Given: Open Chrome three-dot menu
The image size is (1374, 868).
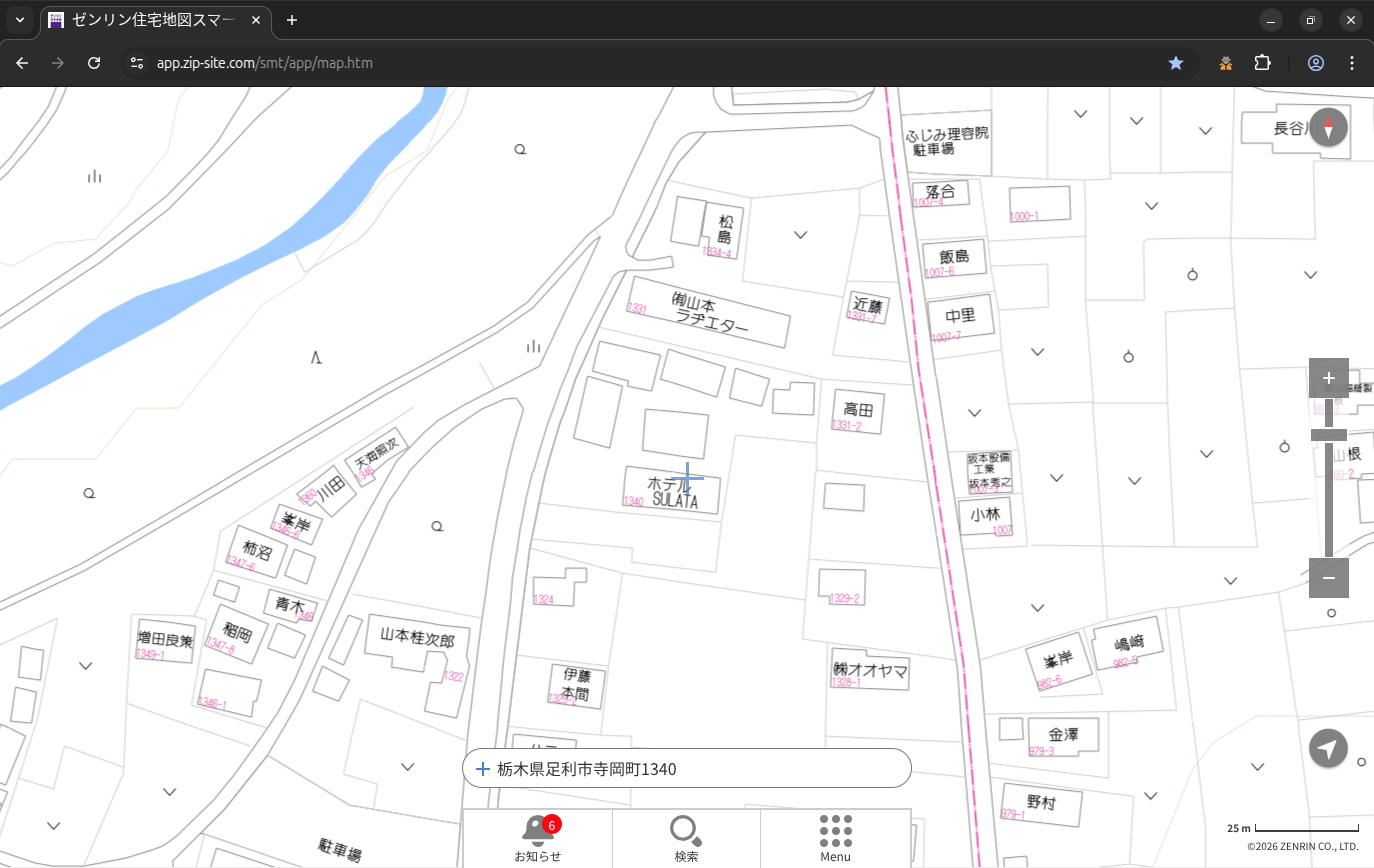Looking at the screenshot, I should pos(1352,63).
